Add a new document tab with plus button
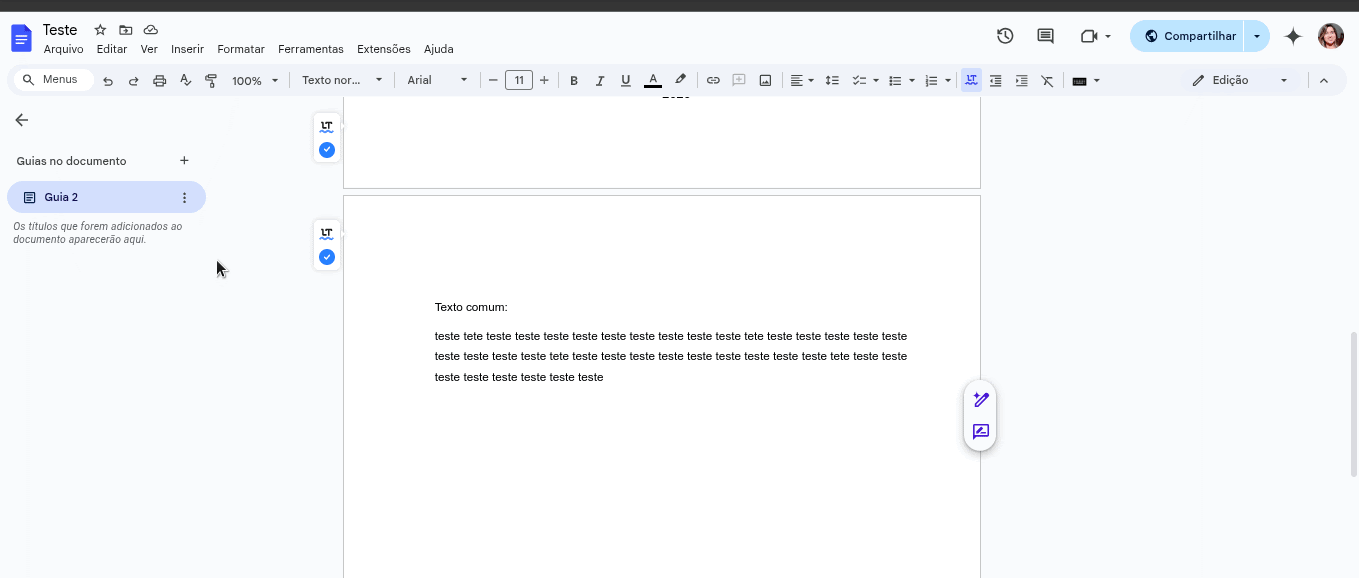The height and width of the screenshot is (578, 1359). click(x=184, y=160)
